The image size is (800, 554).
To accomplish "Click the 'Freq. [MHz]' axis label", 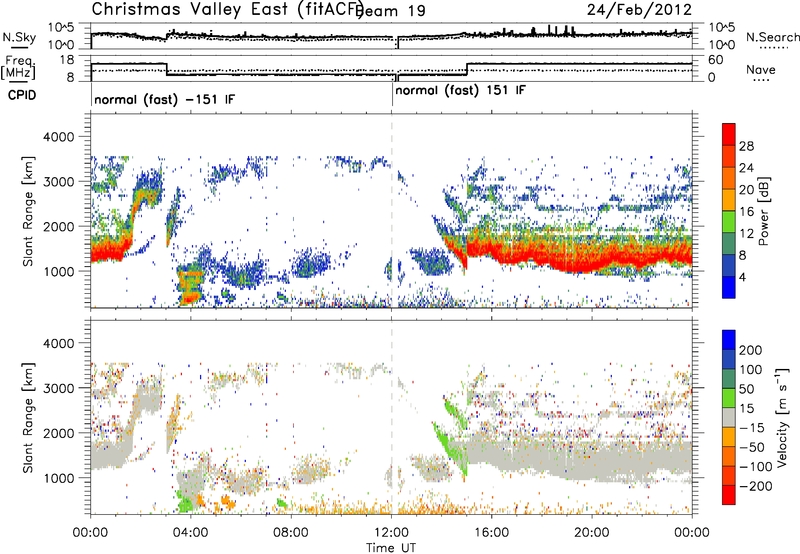I will tap(18, 67).
